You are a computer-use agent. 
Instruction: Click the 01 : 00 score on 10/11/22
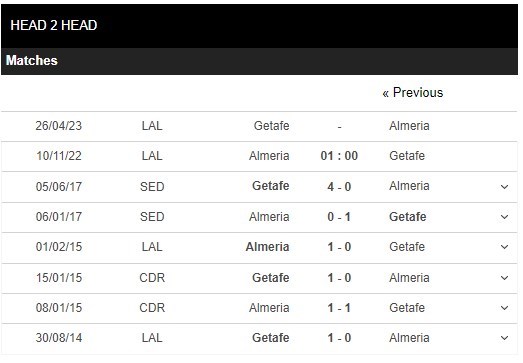[339, 156]
